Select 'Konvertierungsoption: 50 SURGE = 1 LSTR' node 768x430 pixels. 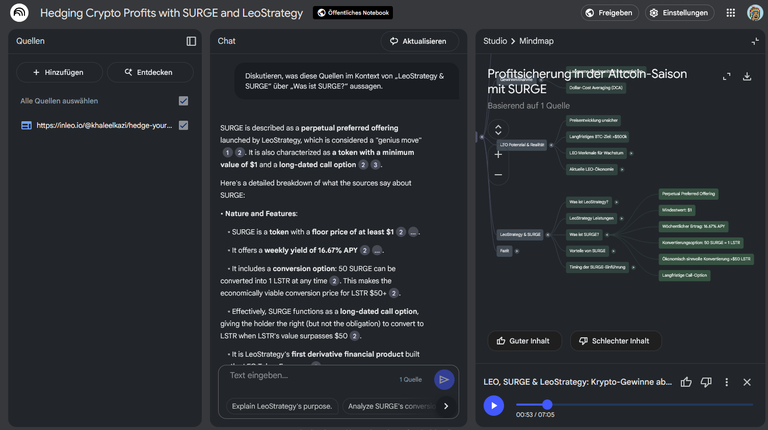(x=701, y=243)
